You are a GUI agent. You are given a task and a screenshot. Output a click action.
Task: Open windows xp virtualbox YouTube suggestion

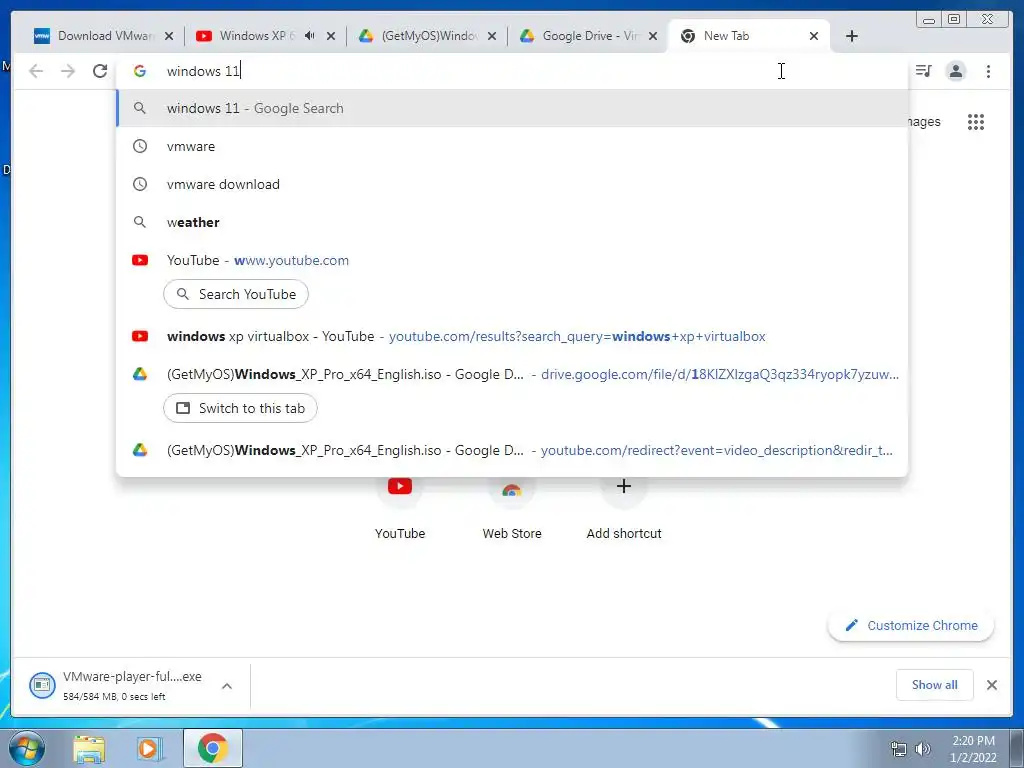(513, 336)
